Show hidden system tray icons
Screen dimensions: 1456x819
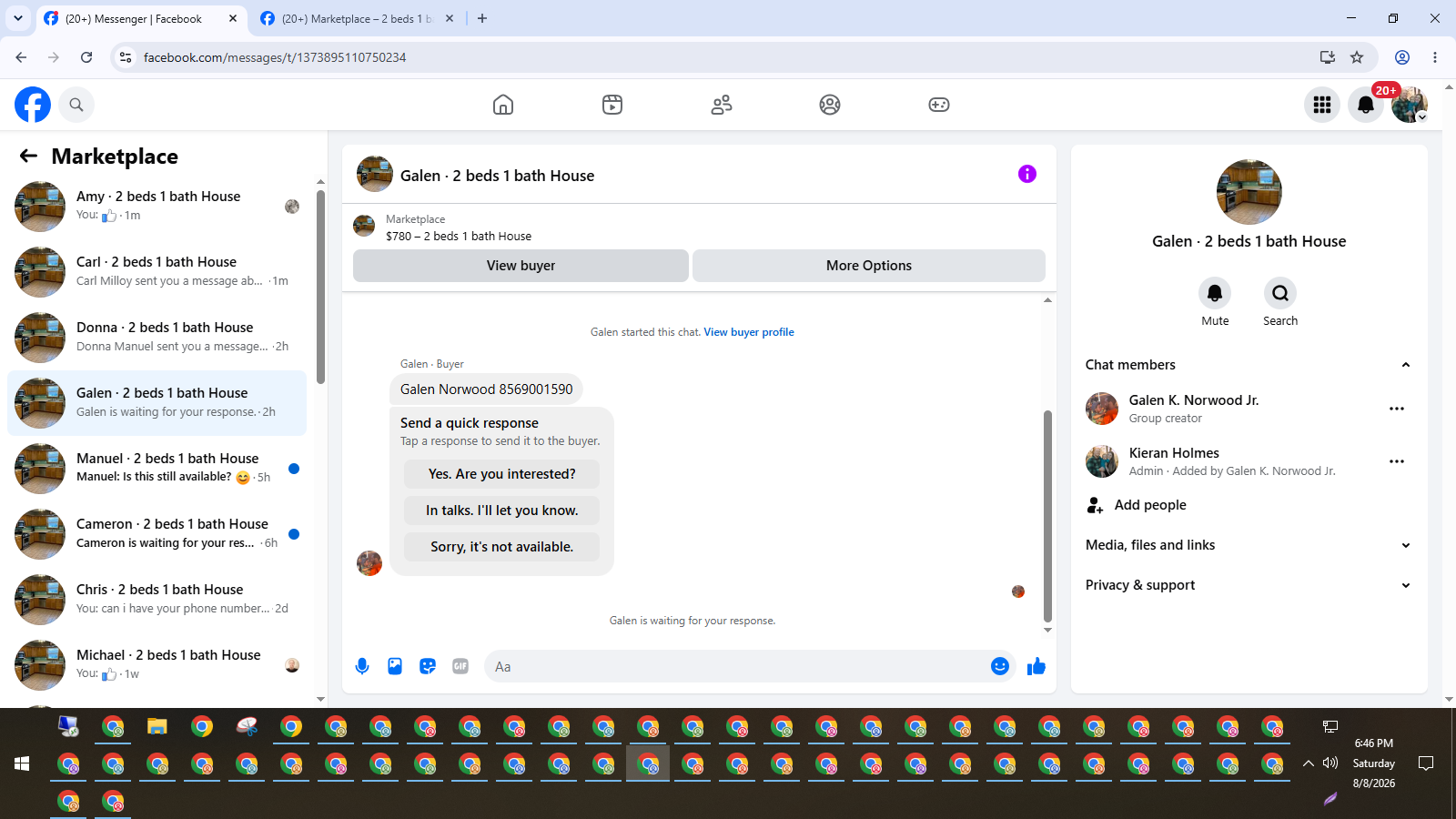(x=1309, y=763)
